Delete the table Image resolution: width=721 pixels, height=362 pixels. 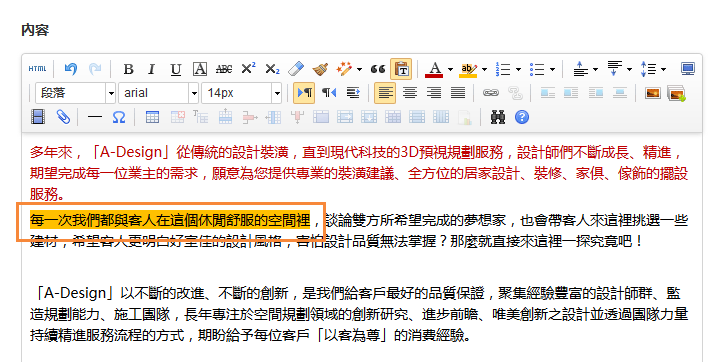pyautogui.click(x=177, y=117)
